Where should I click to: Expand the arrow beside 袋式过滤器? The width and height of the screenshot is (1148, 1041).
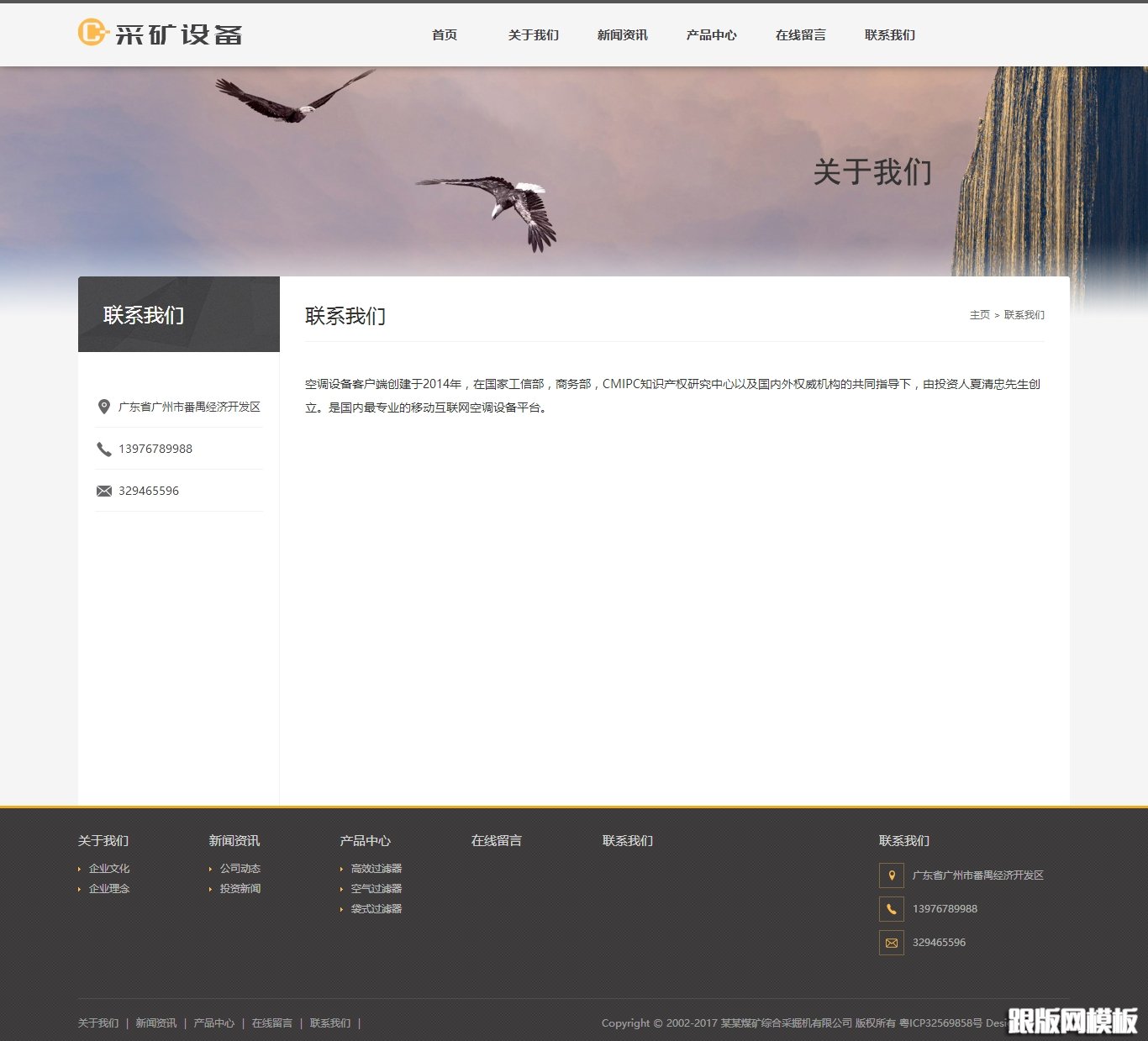click(341, 908)
